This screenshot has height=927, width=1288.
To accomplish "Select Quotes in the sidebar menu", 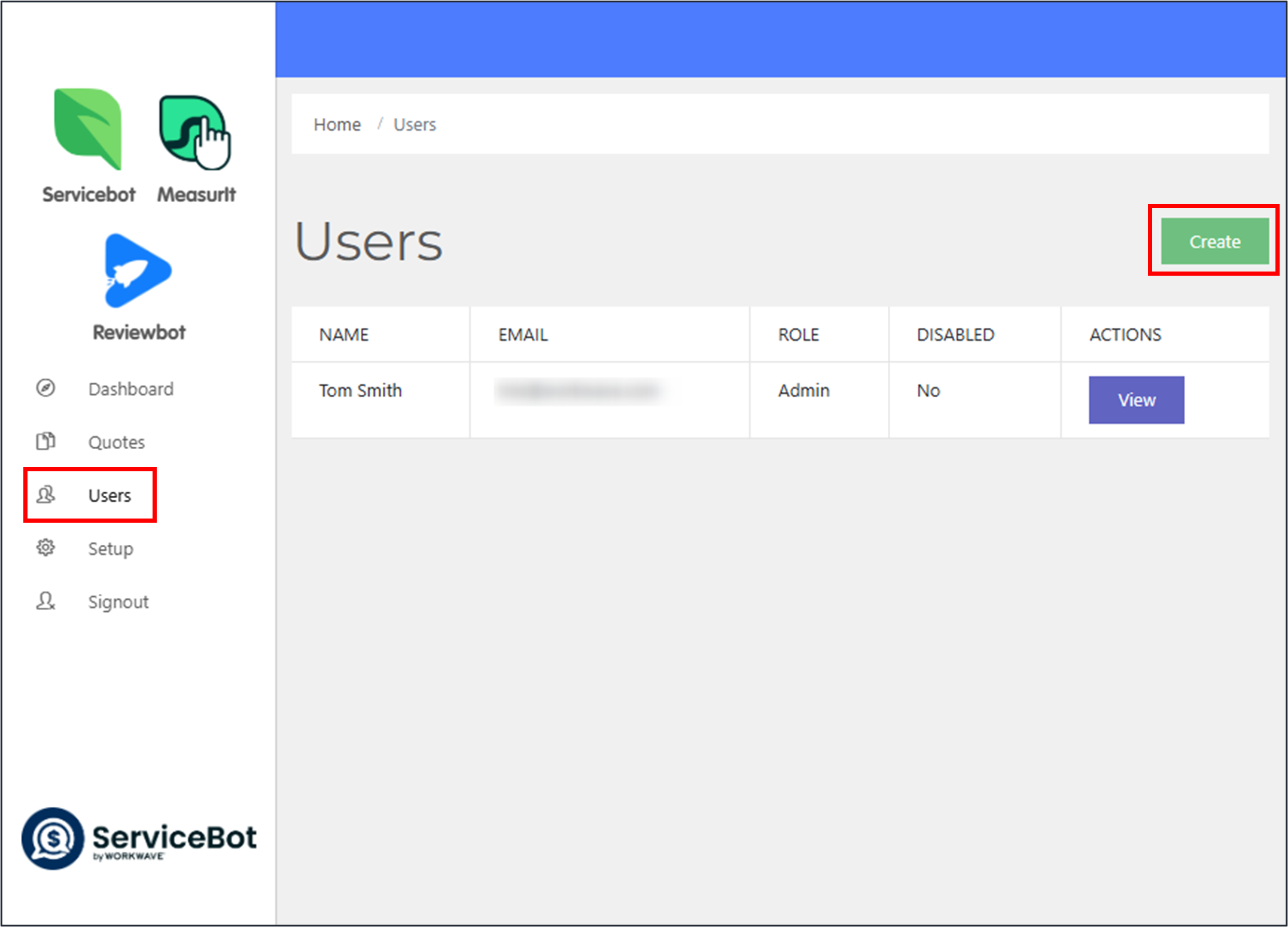I will (116, 441).
